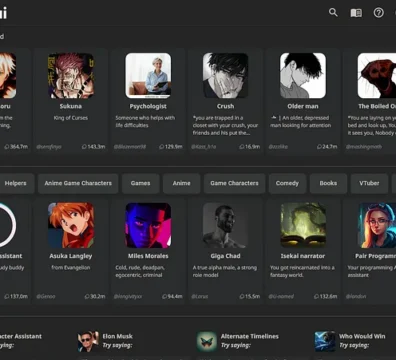The image size is (396, 360).
Task: Click the 'King of Curses' description
Action: [71, 118]
